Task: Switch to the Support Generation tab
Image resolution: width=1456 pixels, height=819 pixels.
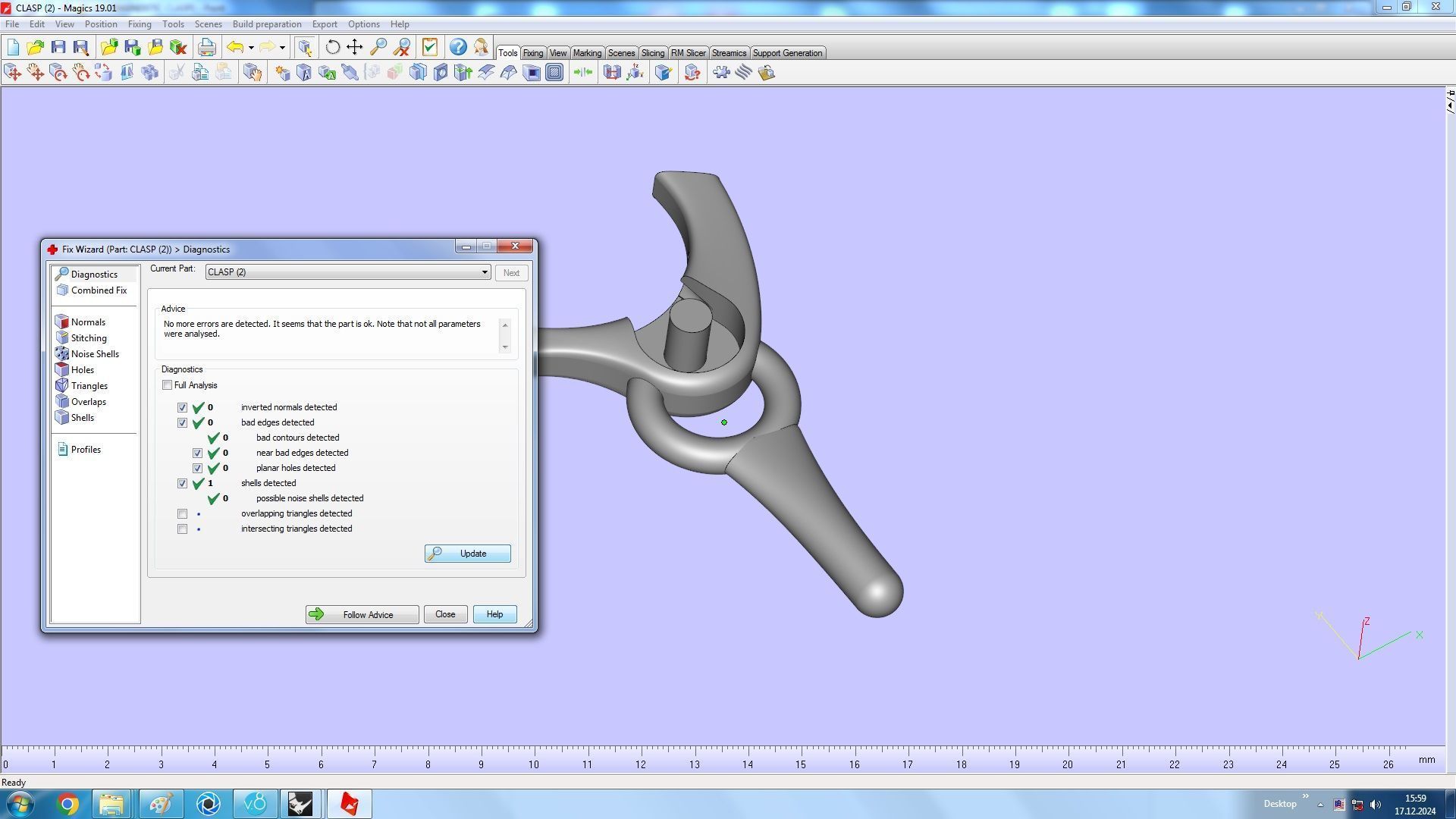Action: (x=787, y=53)
